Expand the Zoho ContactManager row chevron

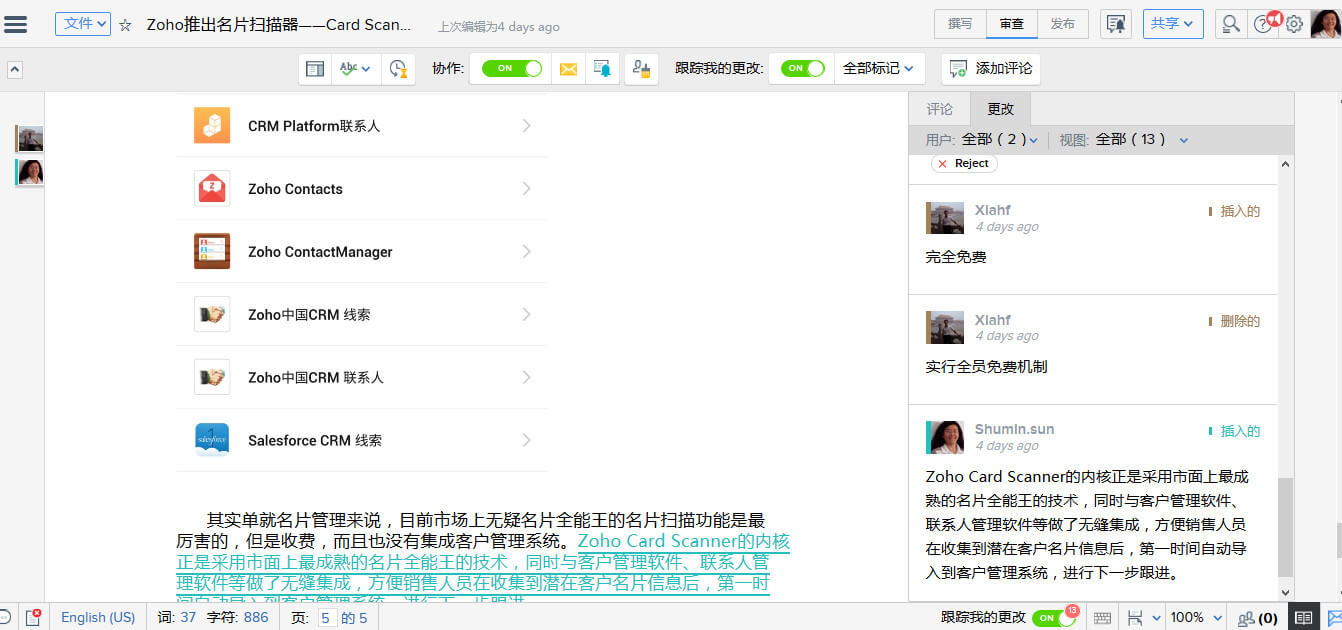coord(526,252)
